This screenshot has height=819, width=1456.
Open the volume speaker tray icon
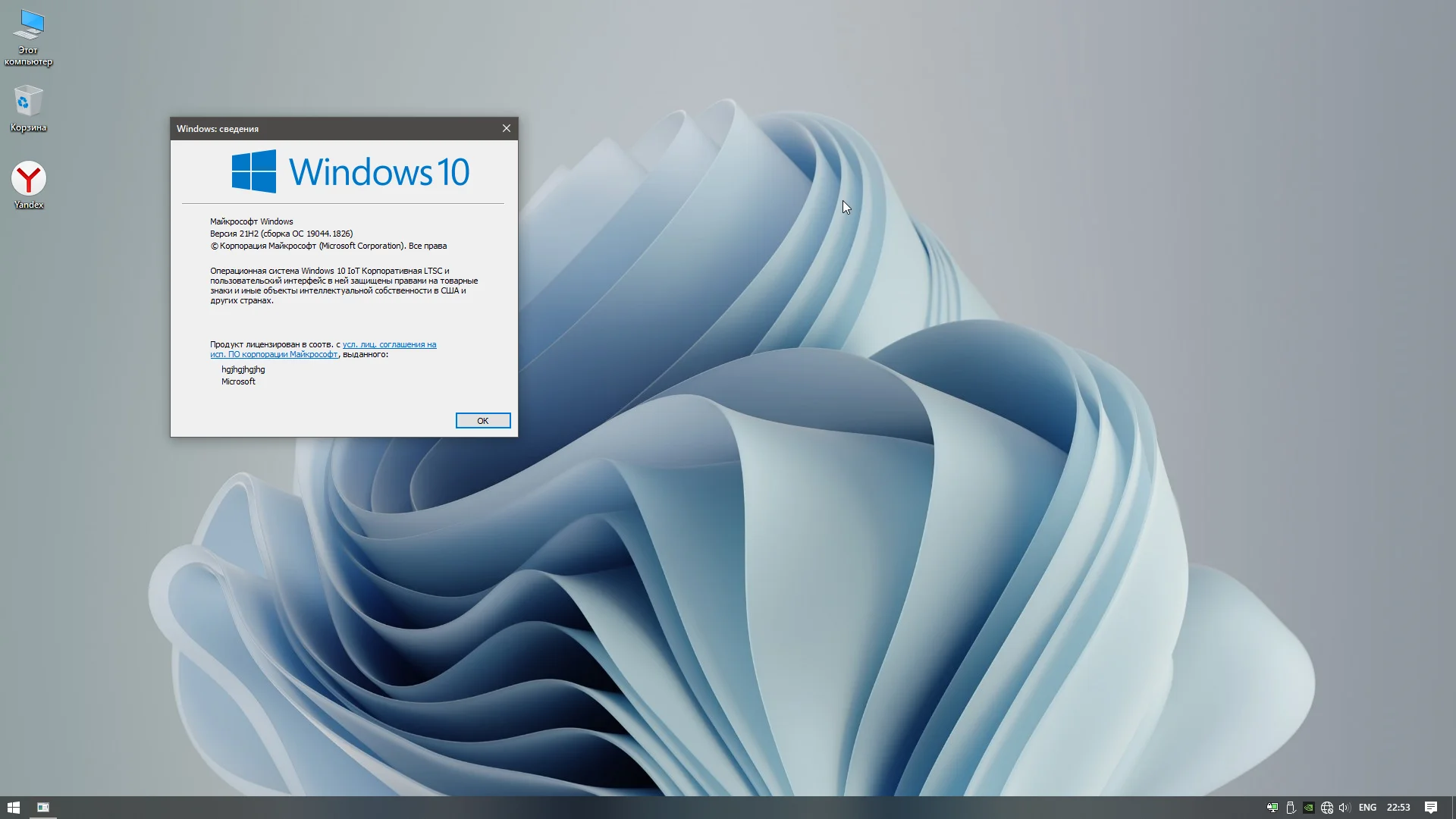[1345, 808]
